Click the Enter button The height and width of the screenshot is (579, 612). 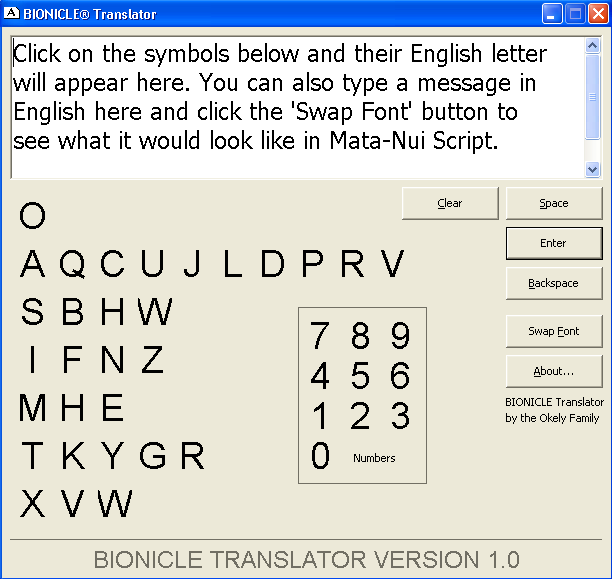click(x=554, y=243)
